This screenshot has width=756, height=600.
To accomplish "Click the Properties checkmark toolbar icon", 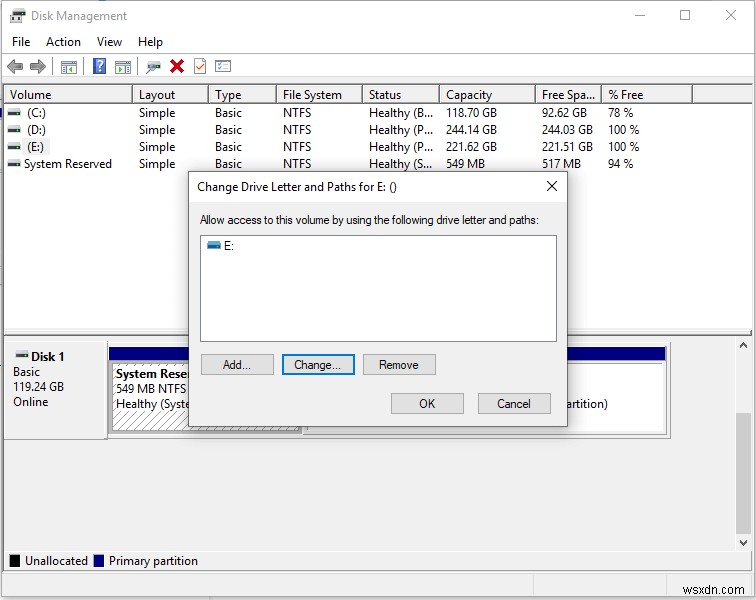I will pos(200,66).
